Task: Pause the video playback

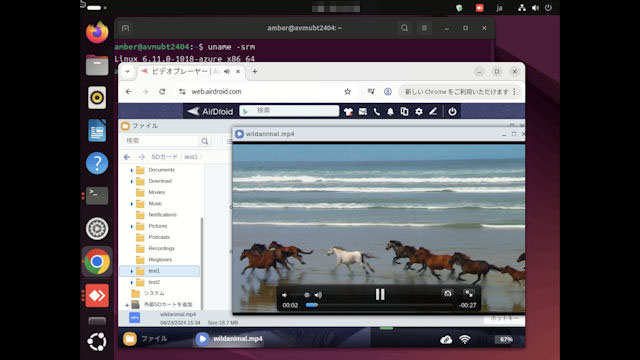Action: (380, 294)
